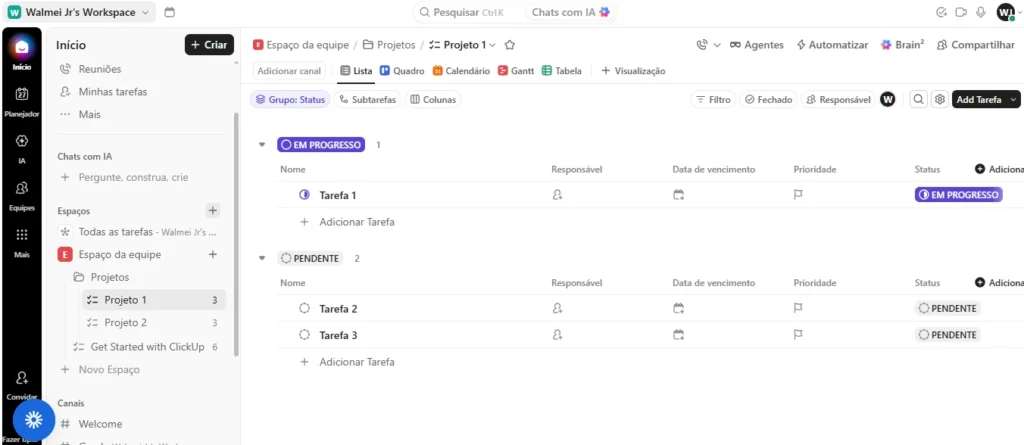Open the workspace name dropdown
The height and width of the screenshot is (445, 1024).
(80, 12)
